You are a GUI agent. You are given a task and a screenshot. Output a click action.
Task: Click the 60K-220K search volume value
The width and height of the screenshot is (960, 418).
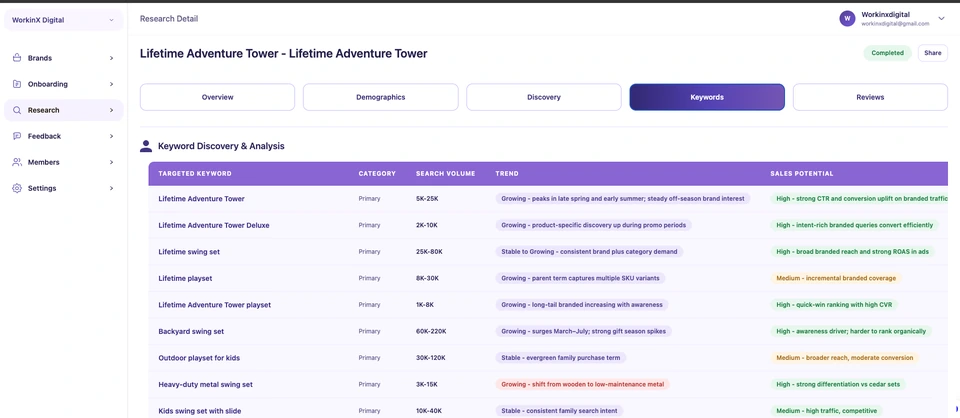coord(431,331)
